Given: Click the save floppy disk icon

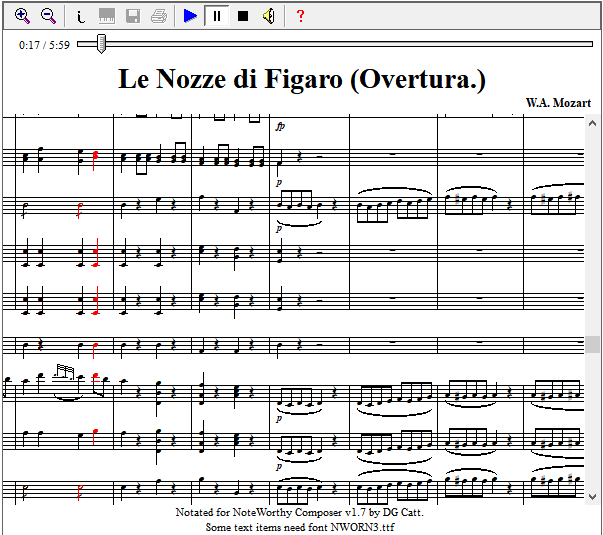Looking at the screenshot, I should pyautogui.click(x=133, y=16).
